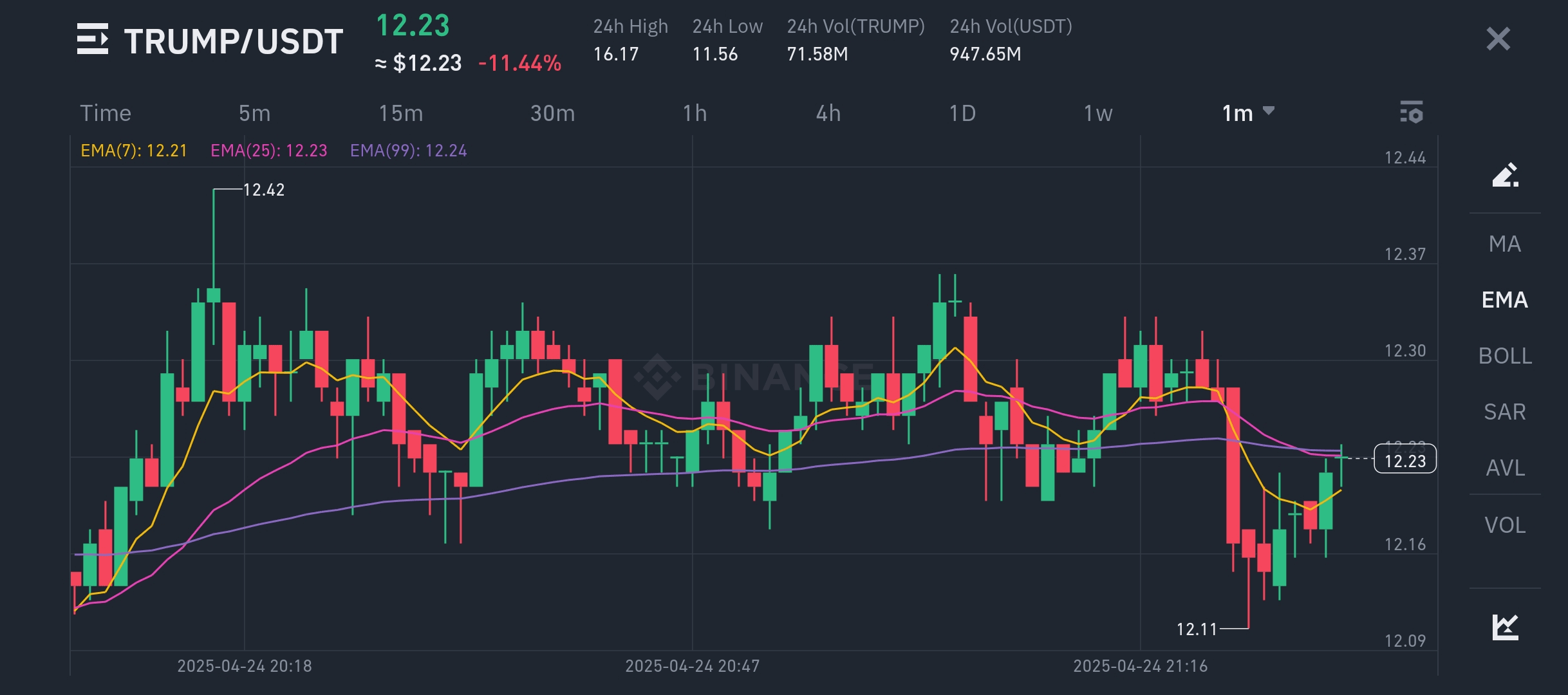Select the Time line-chart tab
The image size is (1568, 695).
pos(106,113)
